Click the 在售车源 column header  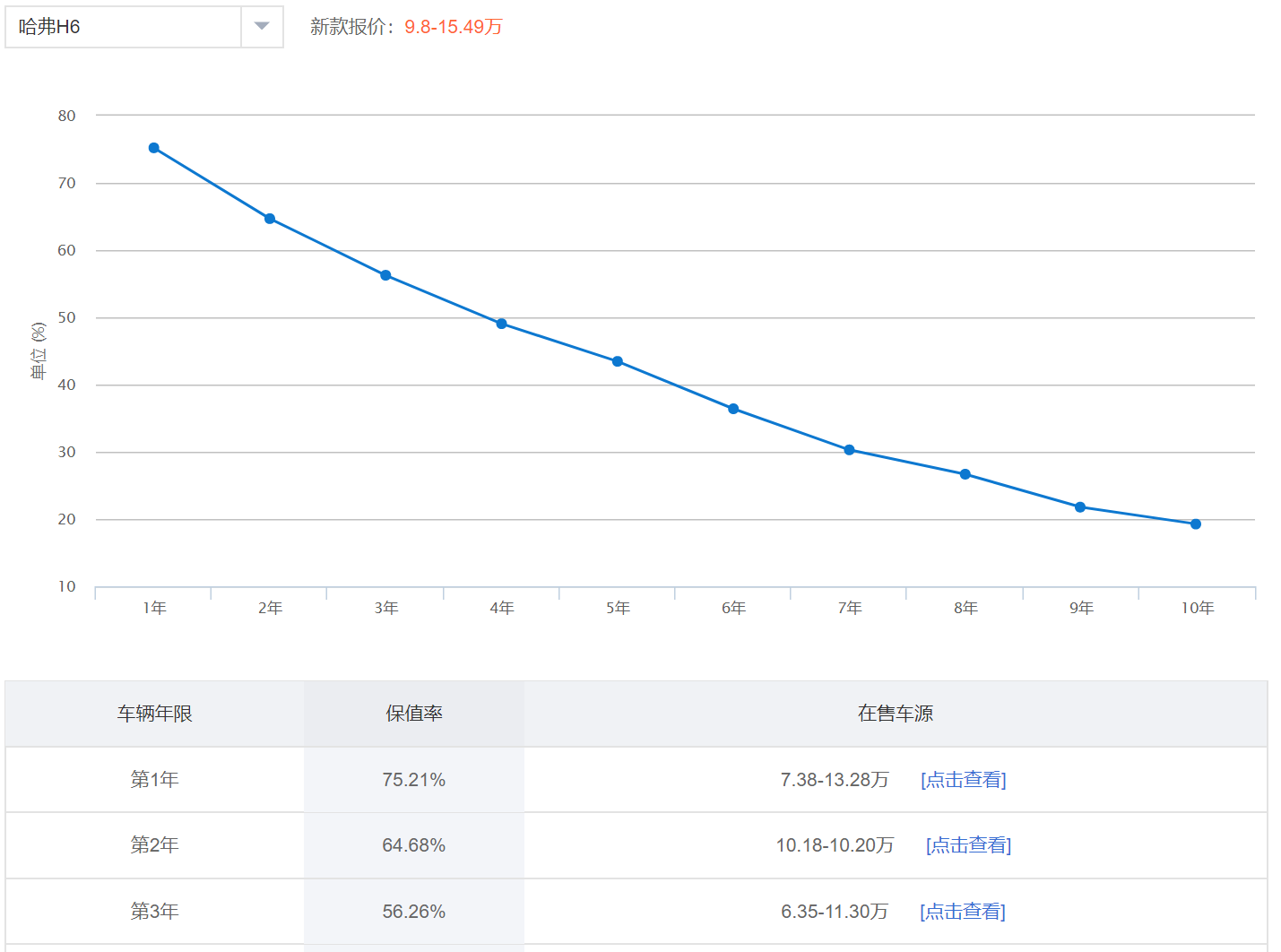click(896, 714)
